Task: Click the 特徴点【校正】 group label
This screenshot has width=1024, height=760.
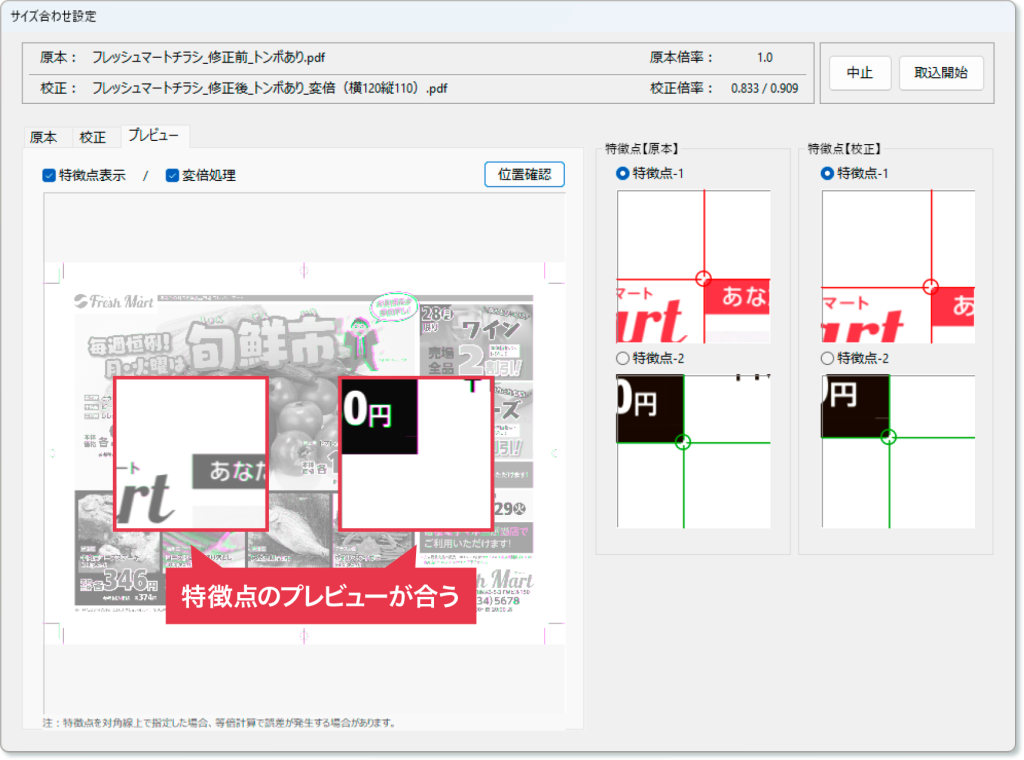Action: 845,149
